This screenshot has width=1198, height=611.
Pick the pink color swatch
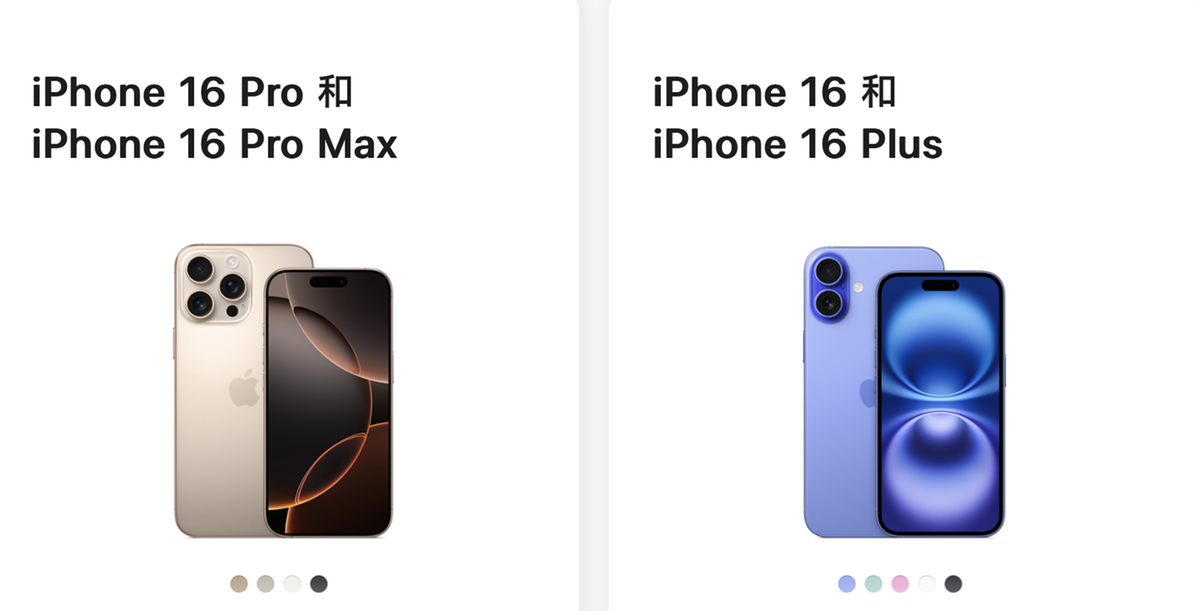[x=900, y=584]
